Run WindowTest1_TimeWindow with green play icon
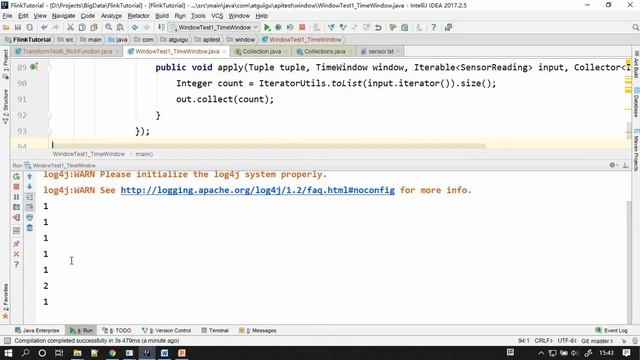This screenshot has width=640, height=360. pyautogui.click(x=267, y=27)
